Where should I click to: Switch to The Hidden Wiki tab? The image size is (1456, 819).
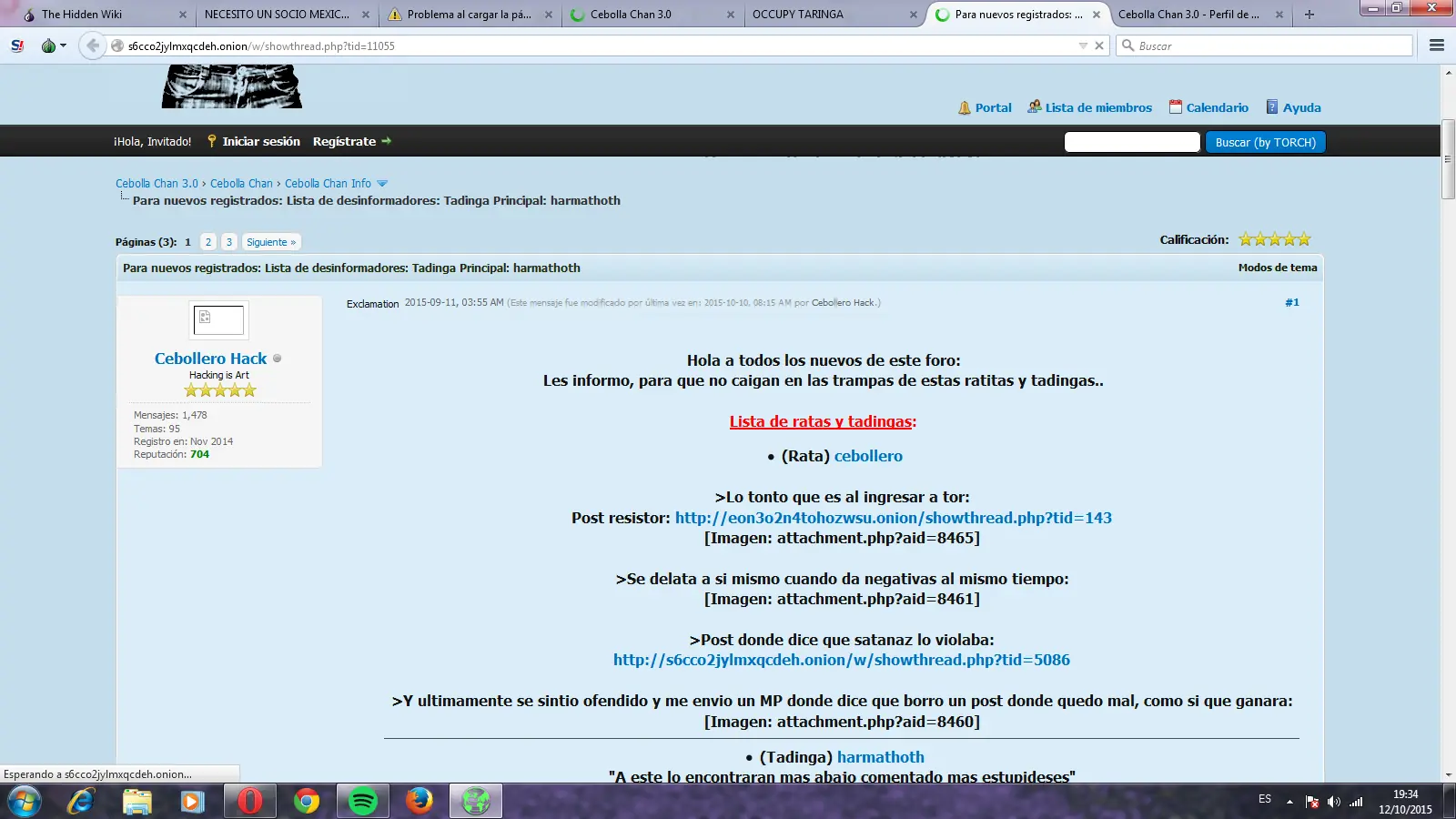pyautogui.click(x=104, y=15)
